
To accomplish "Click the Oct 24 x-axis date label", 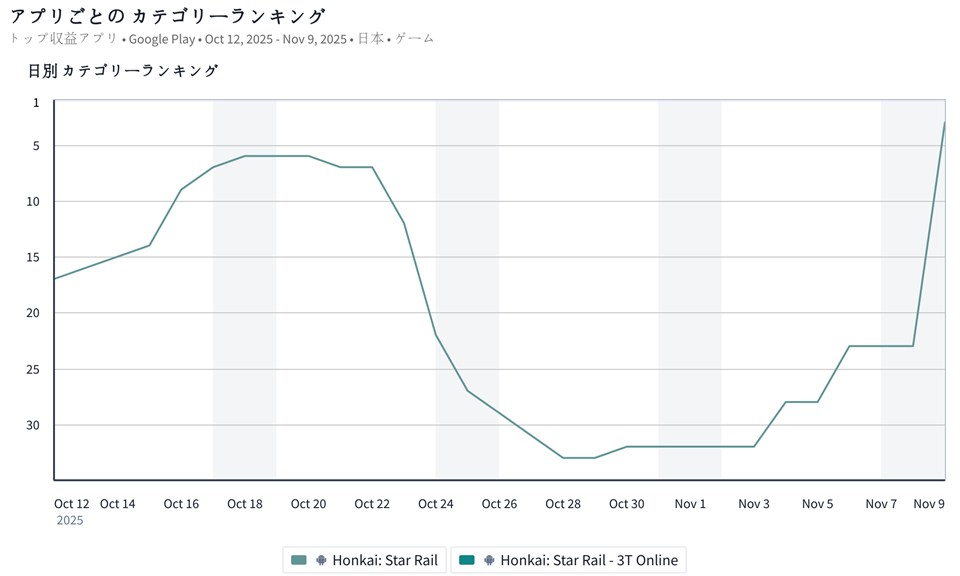I will tap(435, 504).
